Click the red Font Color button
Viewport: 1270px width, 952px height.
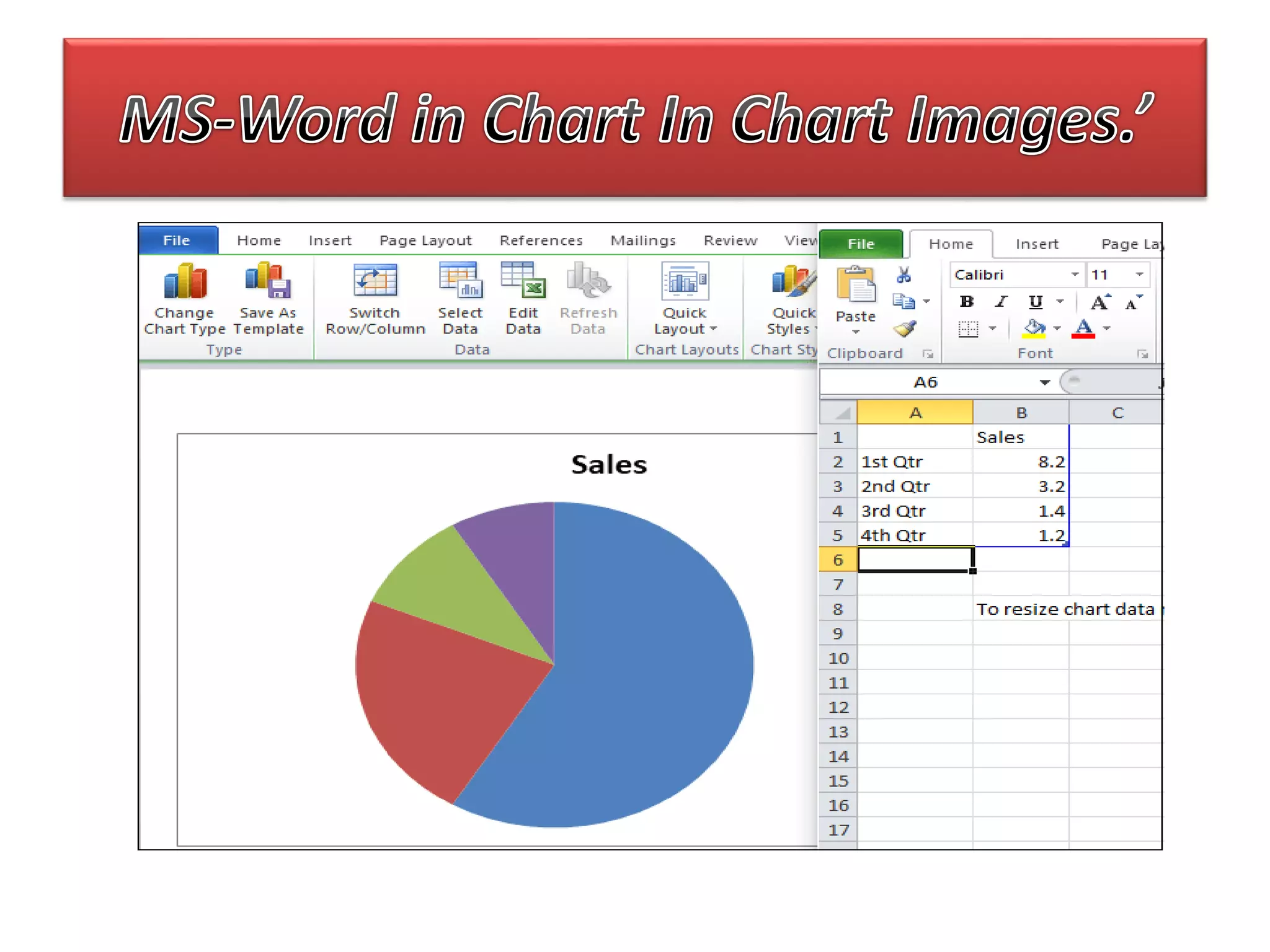pyautogui.click(x=1083, y=328)
